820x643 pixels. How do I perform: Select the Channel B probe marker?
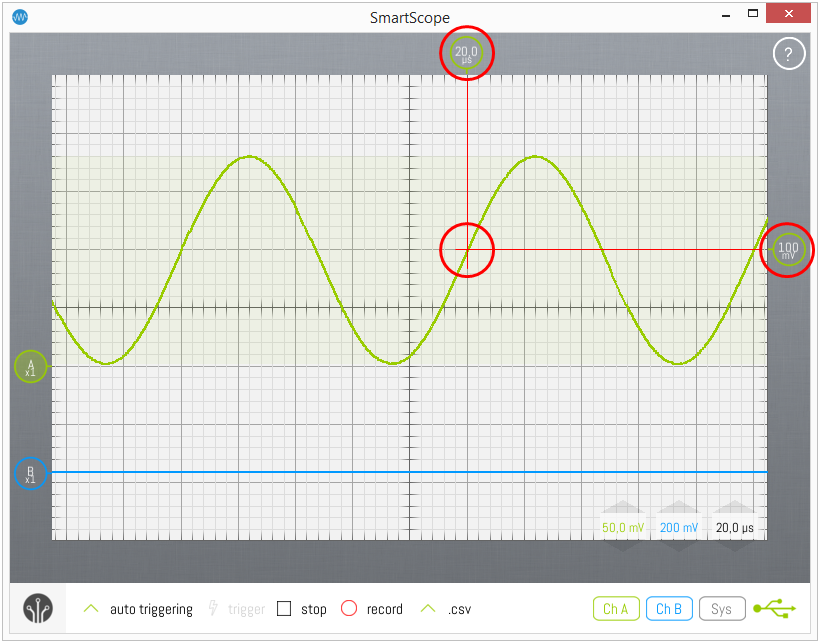(x=30, y=473)
